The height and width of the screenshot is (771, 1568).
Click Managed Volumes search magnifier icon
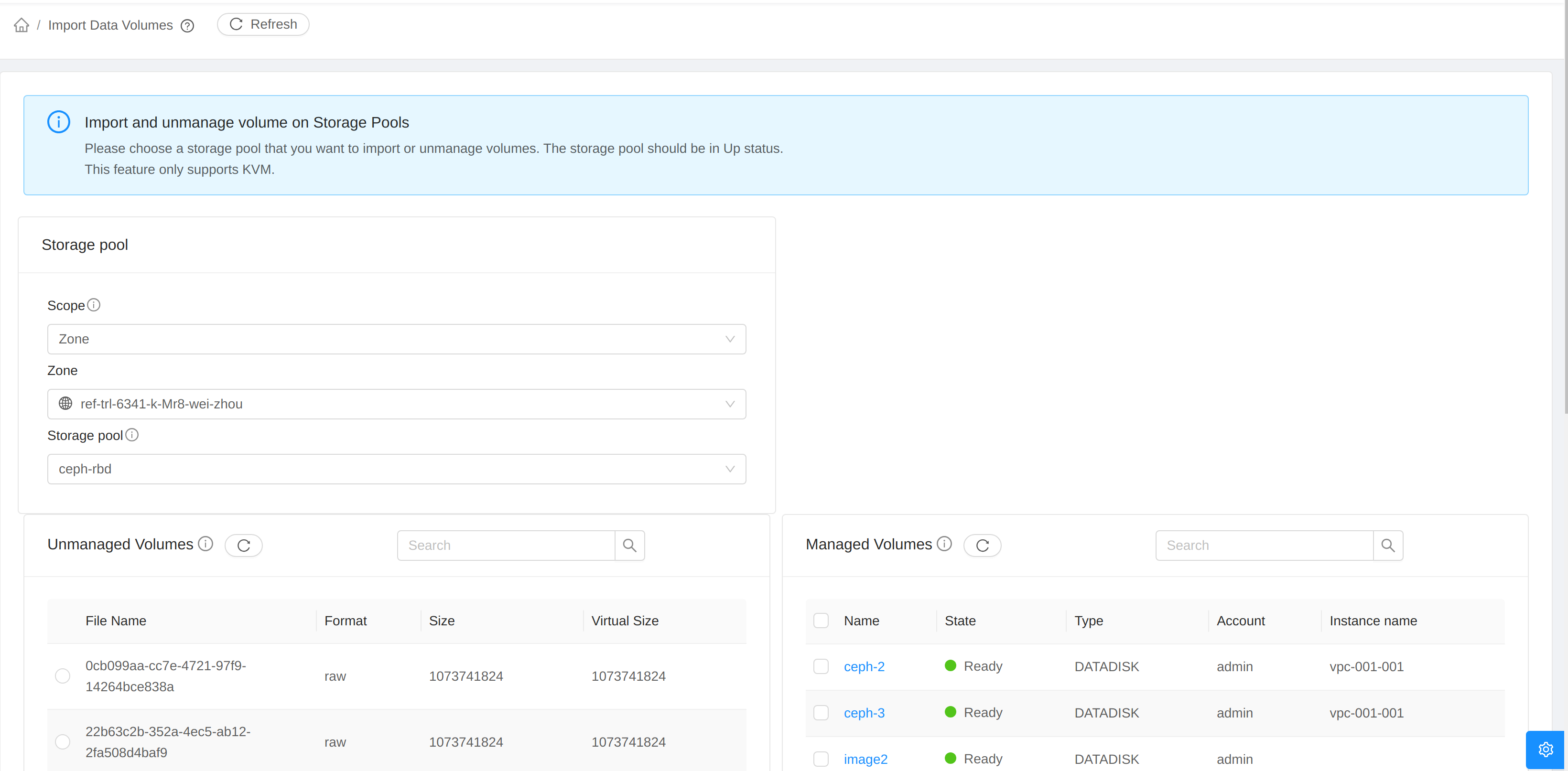click(1387, 545)
